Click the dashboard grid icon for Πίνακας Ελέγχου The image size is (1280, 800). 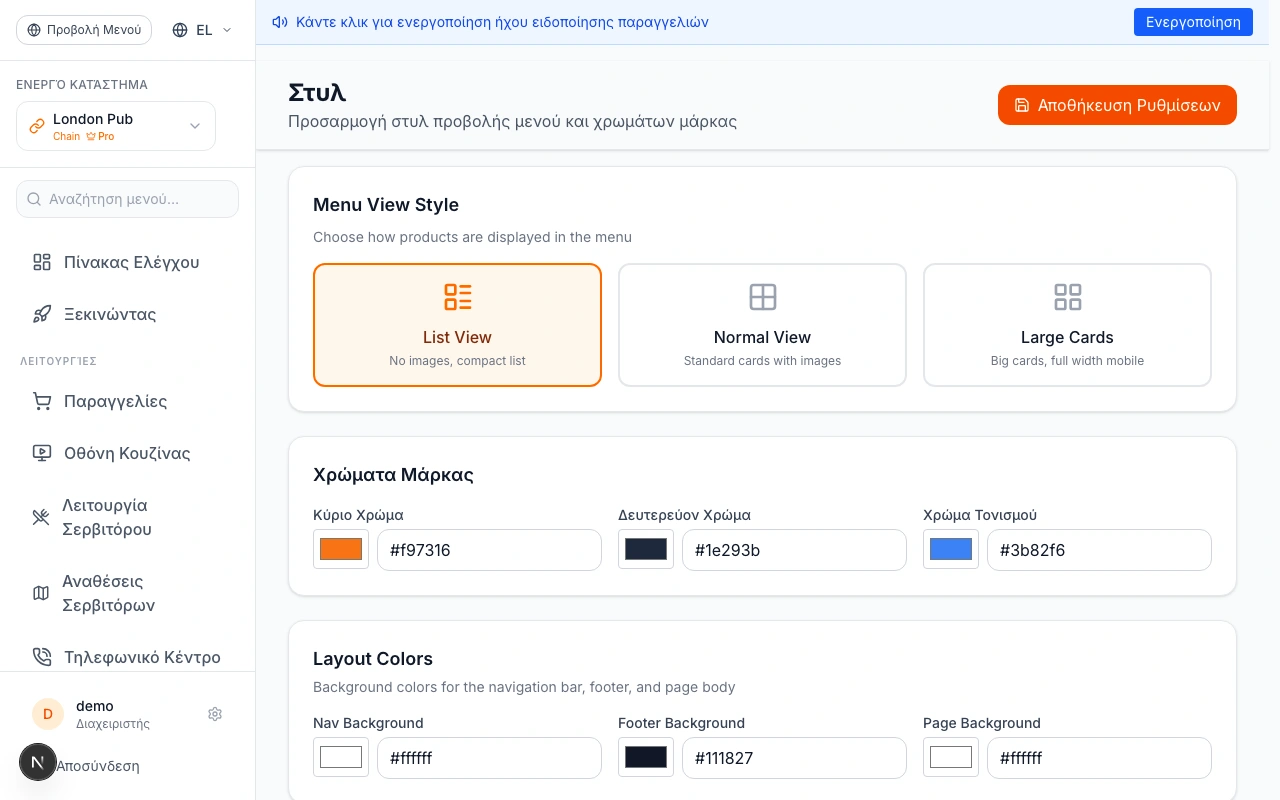point(42,262)
